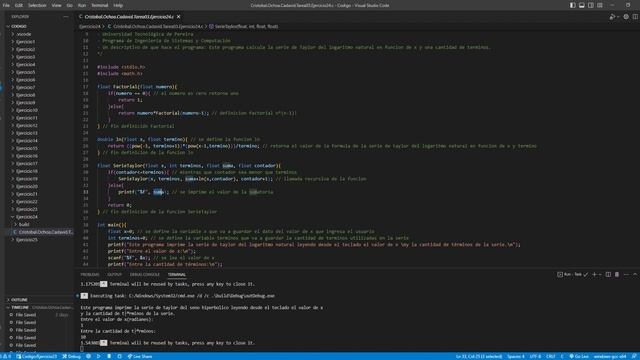640x360 pixels.
Task: Change line ending via CRLF item
Action: click(x=551, y=356)
